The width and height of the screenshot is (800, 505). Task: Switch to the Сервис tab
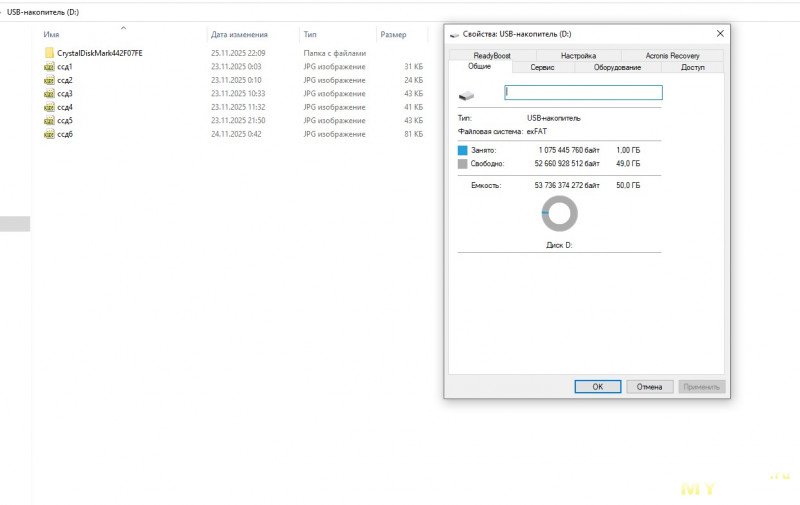[543, 67]
